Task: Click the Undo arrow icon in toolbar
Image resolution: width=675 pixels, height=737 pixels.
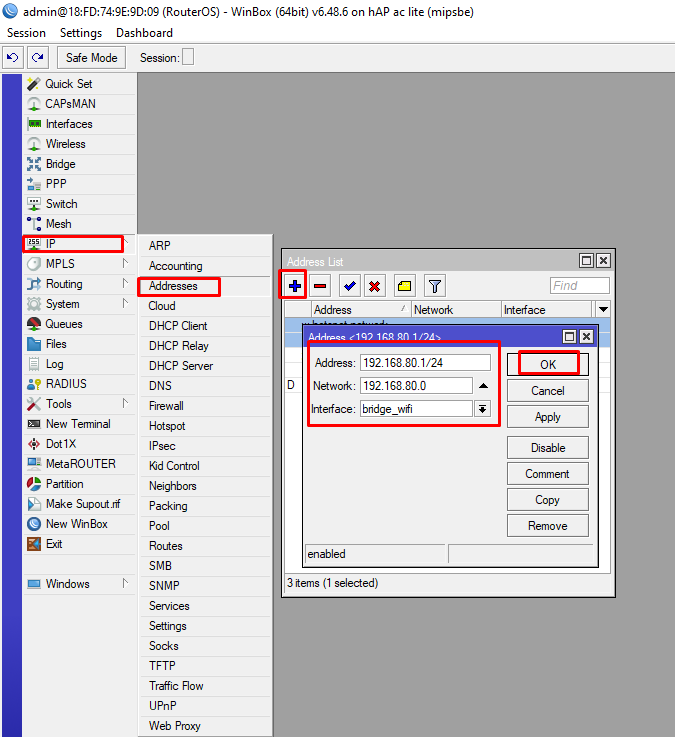Action: pos(13,58)
